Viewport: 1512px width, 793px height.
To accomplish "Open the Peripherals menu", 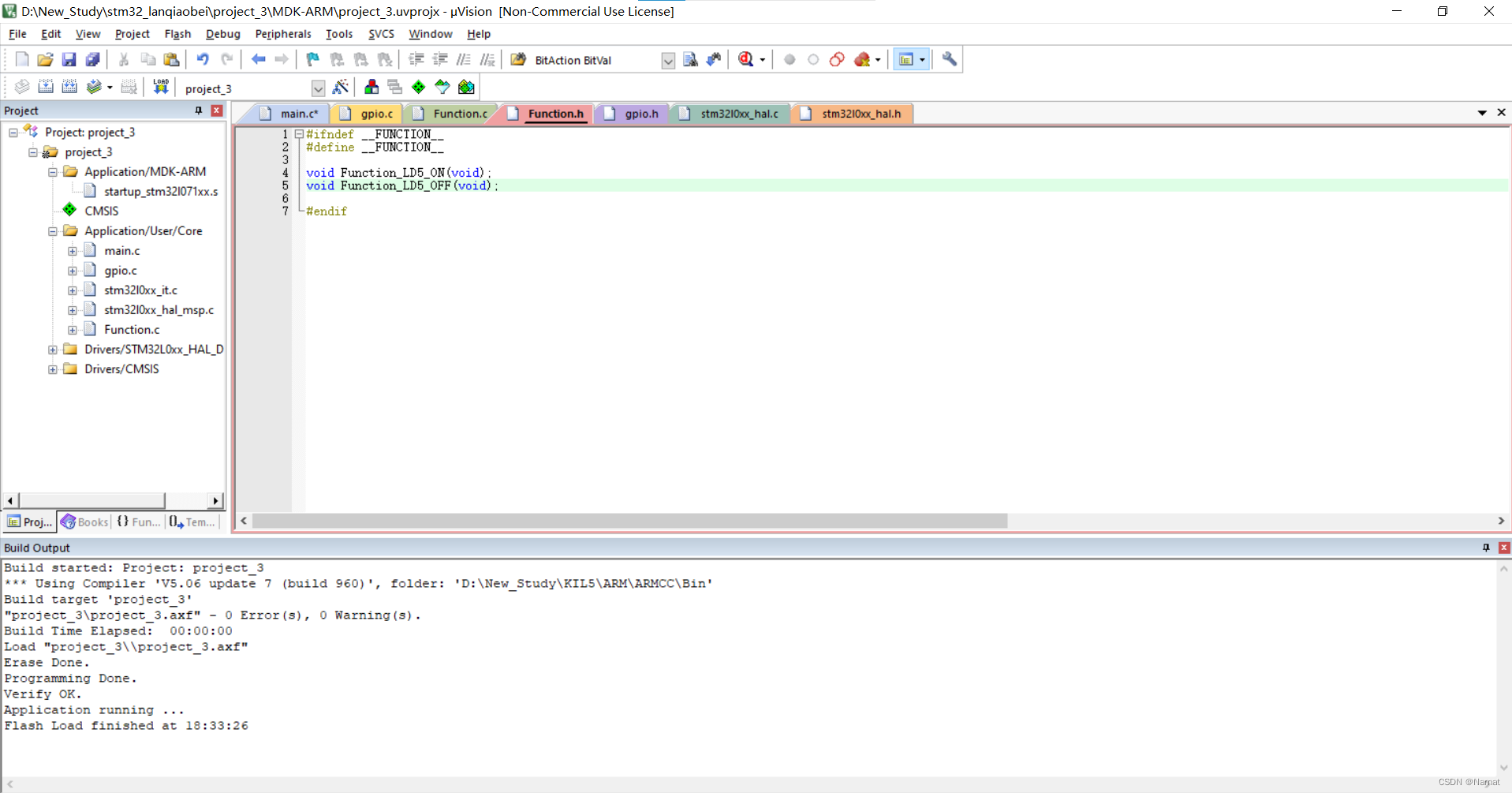I will (x=283, y=34).
